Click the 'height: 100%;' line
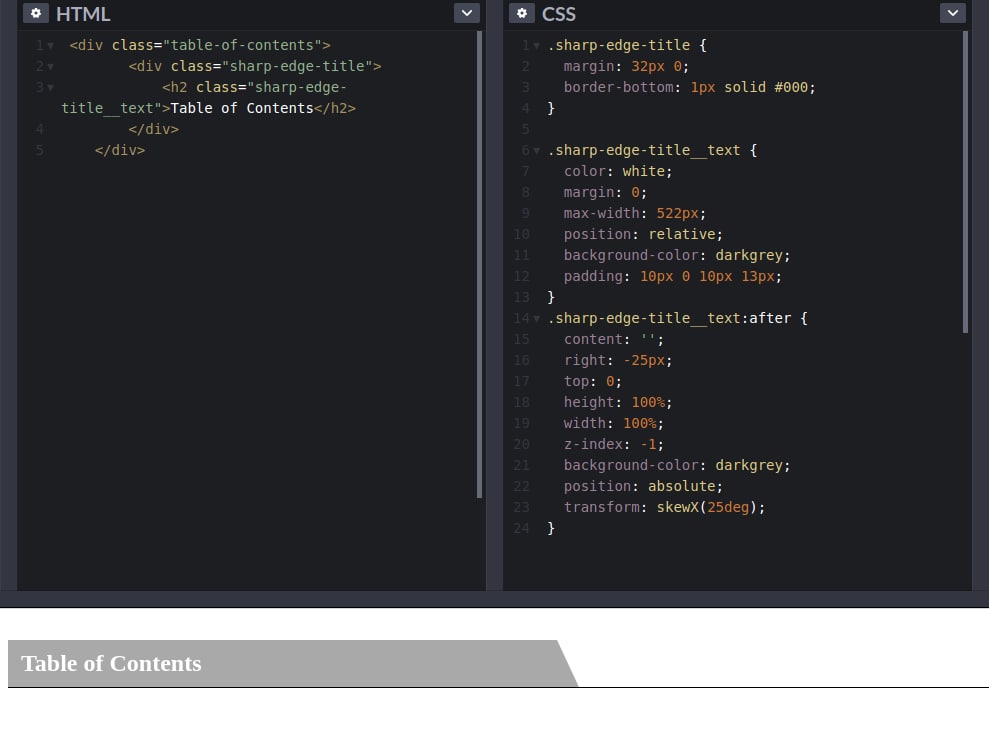This screenshot has height=748, width=989. pyautogui.click(x=617, y=402)
